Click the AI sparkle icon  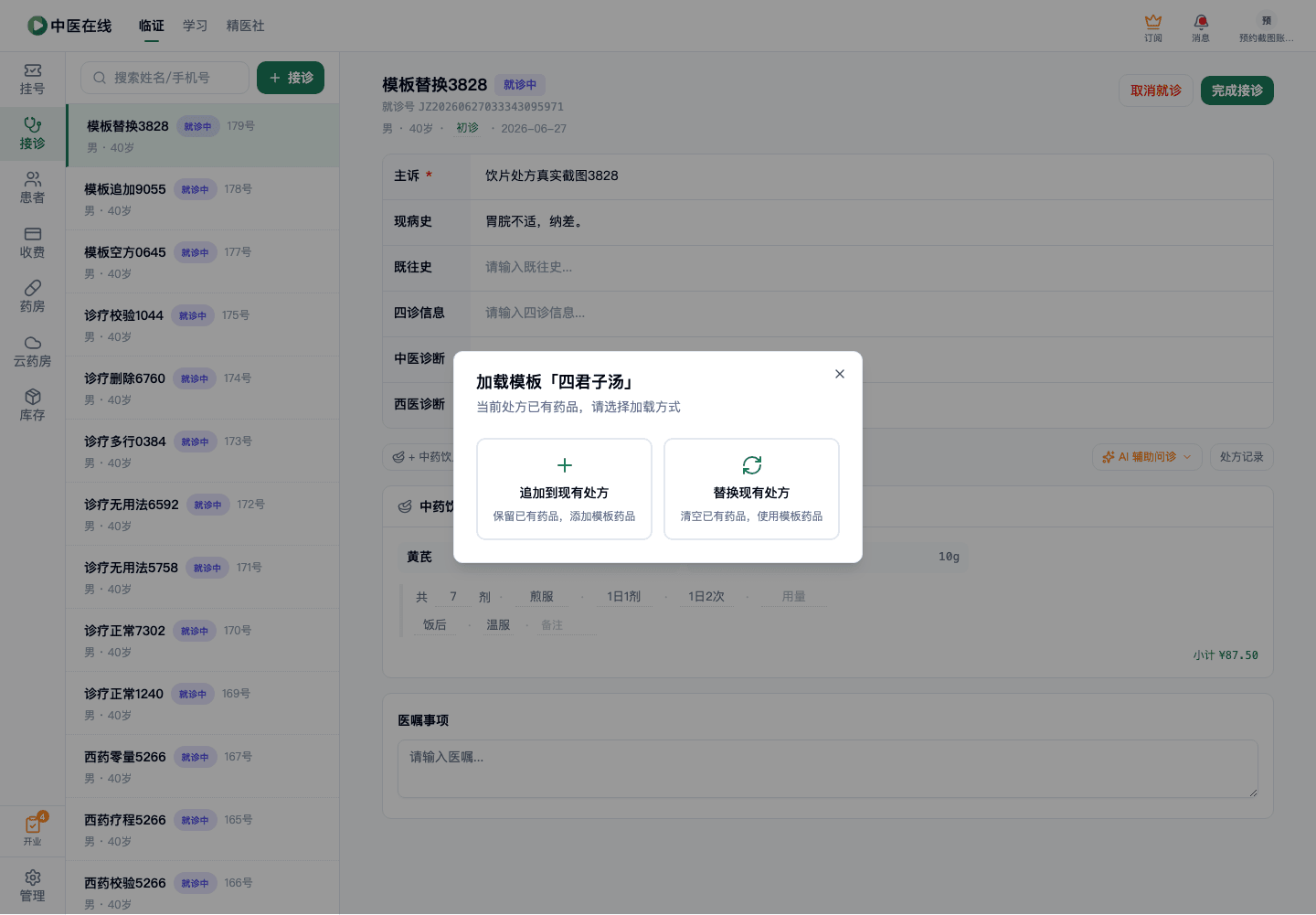pos(1109,457)
